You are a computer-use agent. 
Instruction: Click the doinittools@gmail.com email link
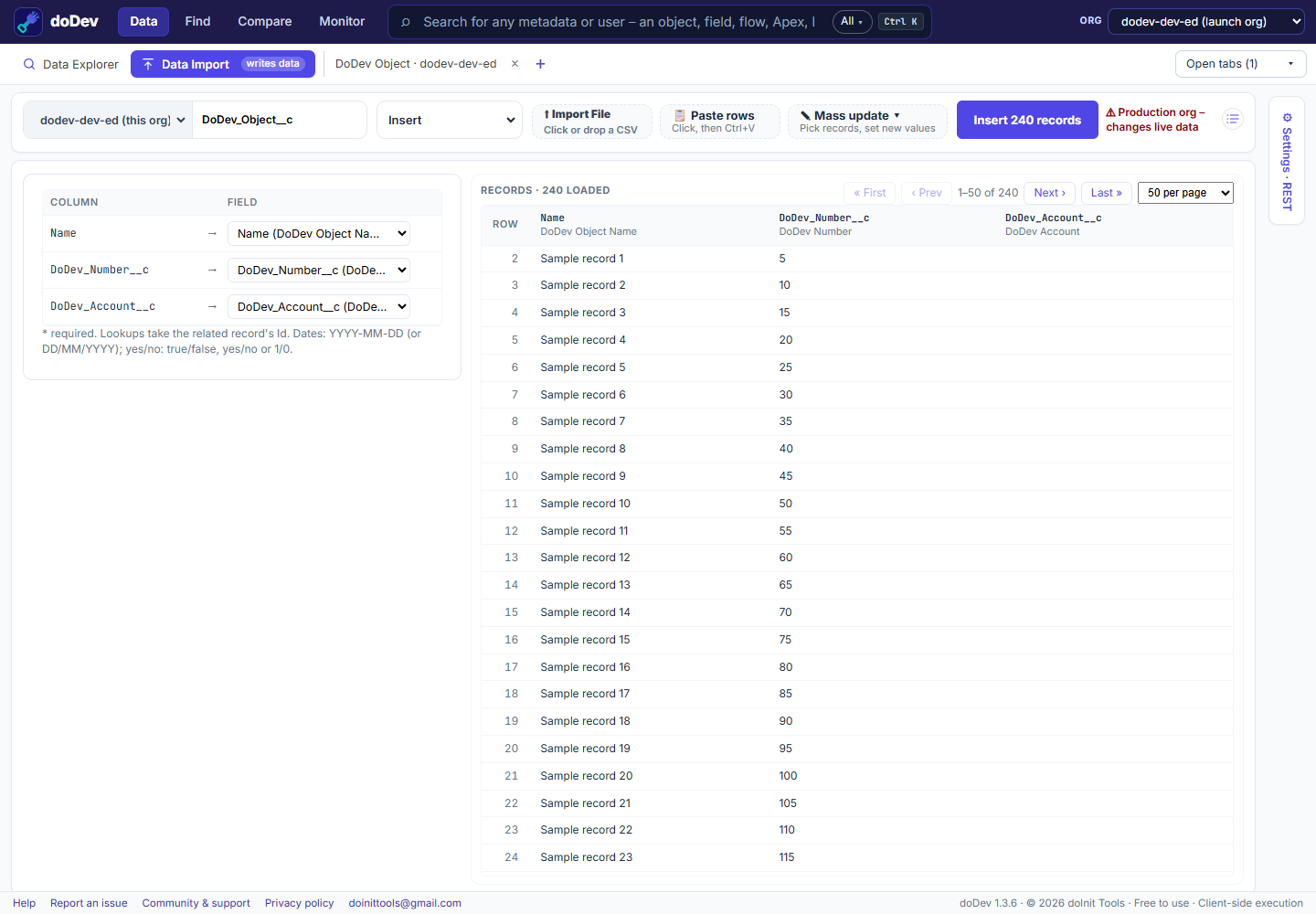click(405, 903)
